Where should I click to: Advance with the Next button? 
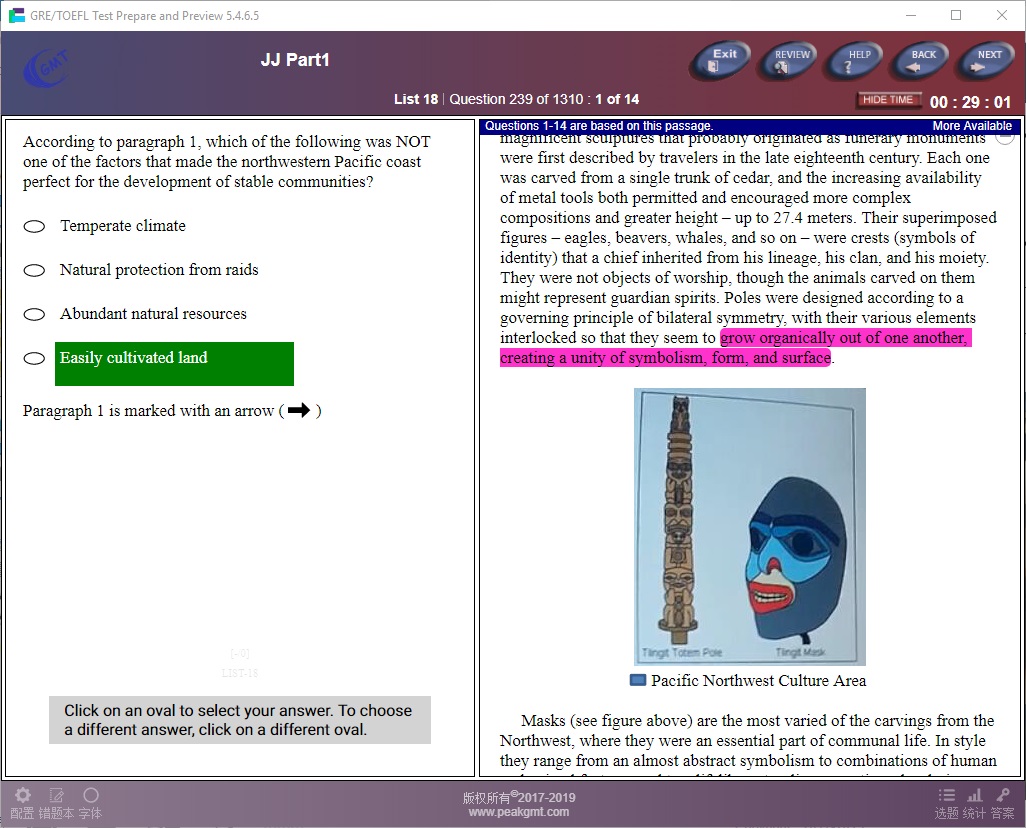click(986, 60)
